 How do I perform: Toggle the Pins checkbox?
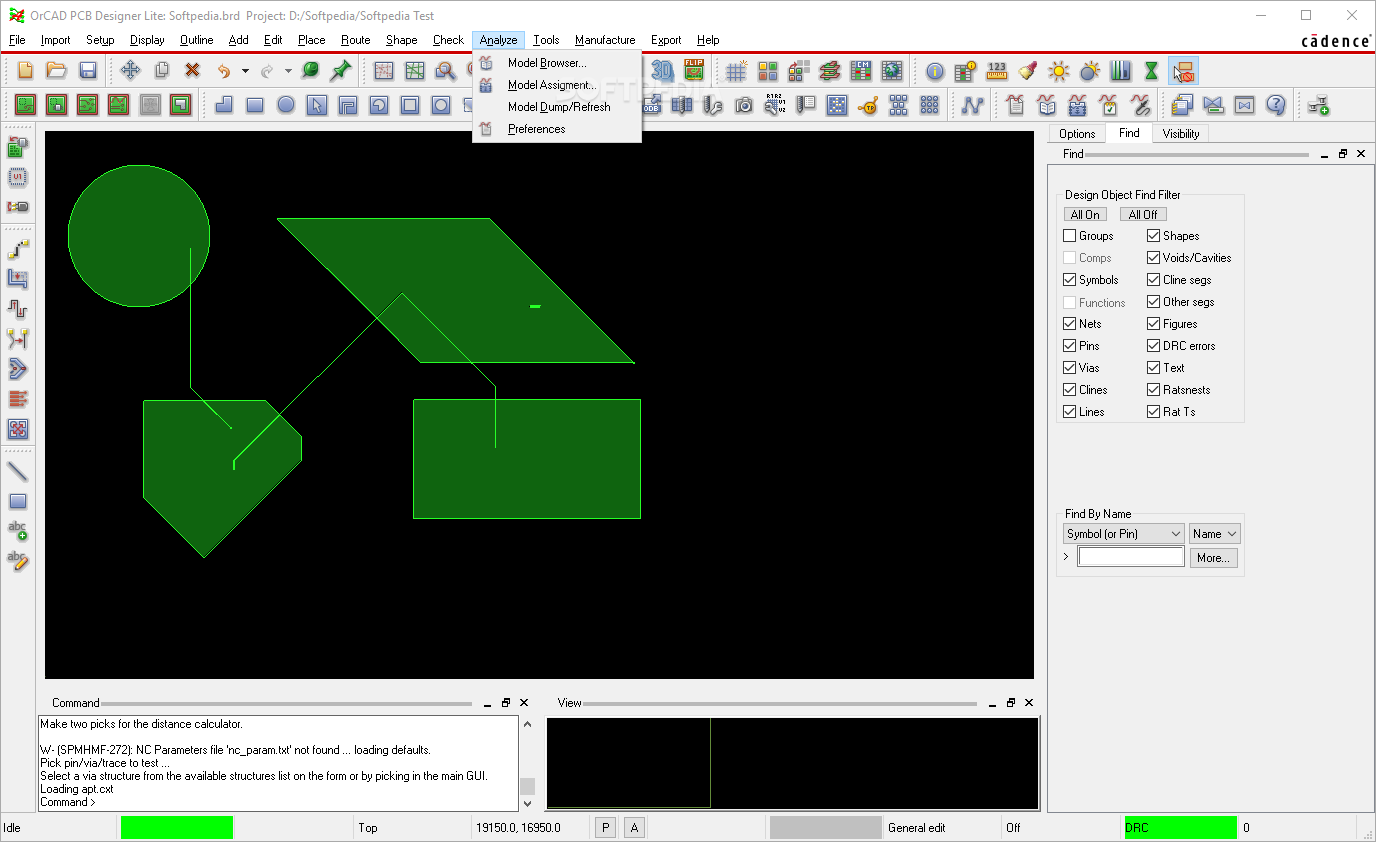[1070, 346]
